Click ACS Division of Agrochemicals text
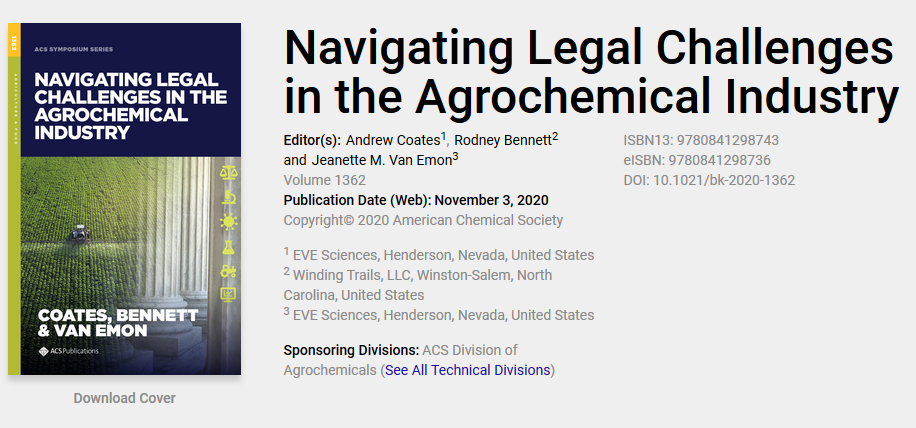The image size is (916, 428). point(401,360)
